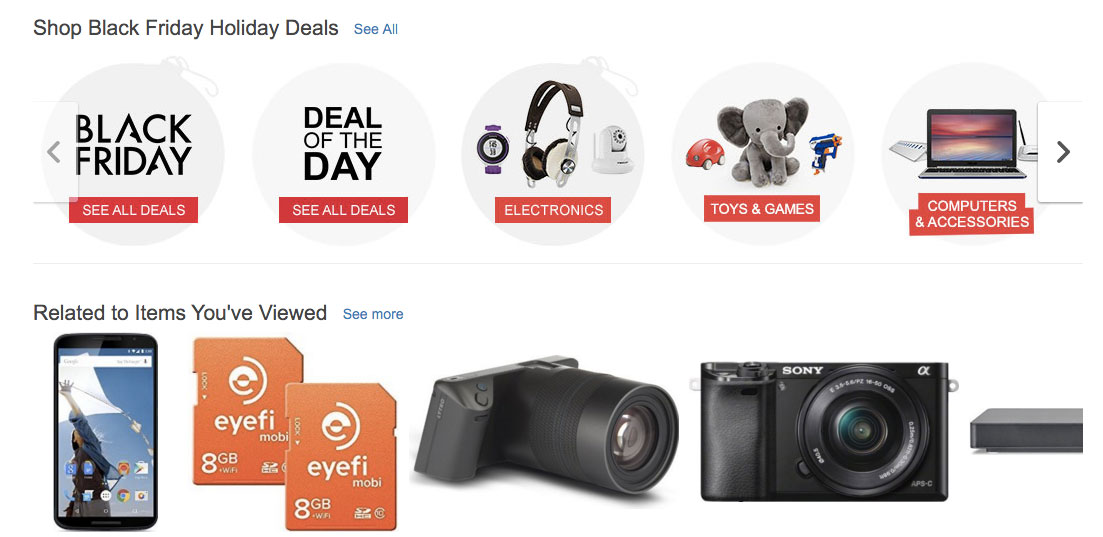1103x537 pixels.
Task: Follow the See All link for holiday deals
Action: coord(376,30)
